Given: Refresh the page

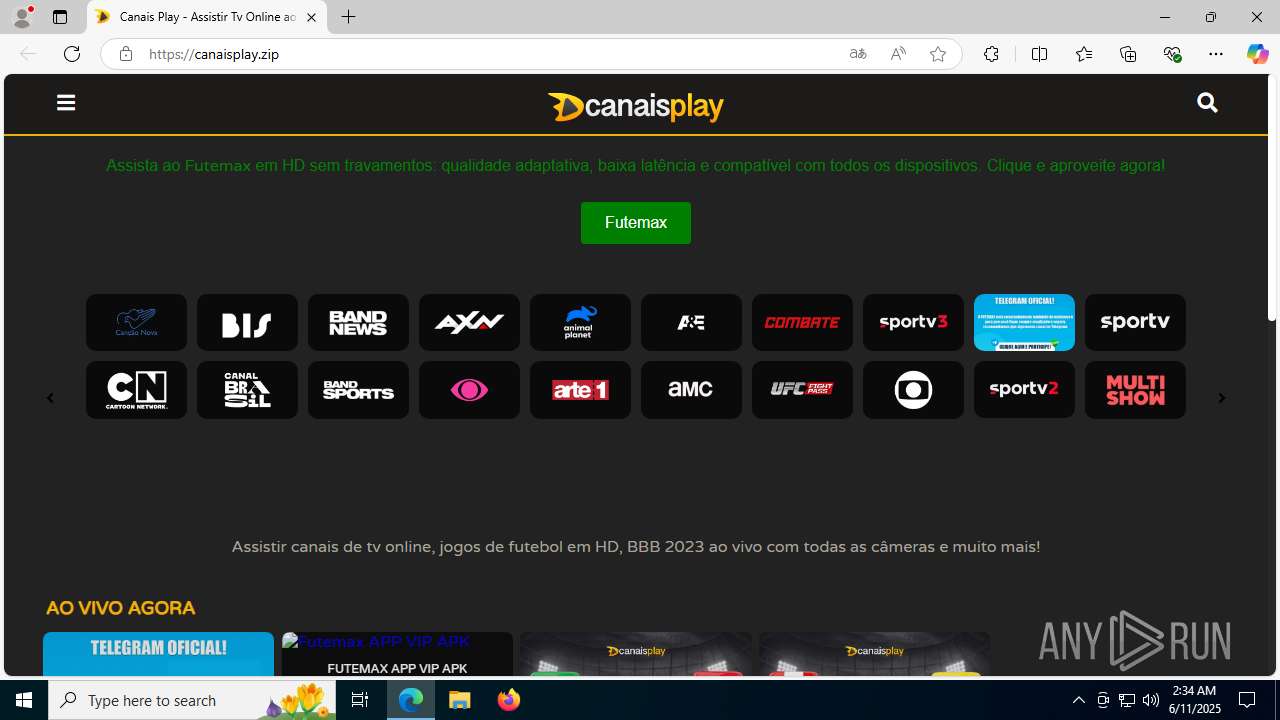Looking at the screenshot, I should 72,54.
